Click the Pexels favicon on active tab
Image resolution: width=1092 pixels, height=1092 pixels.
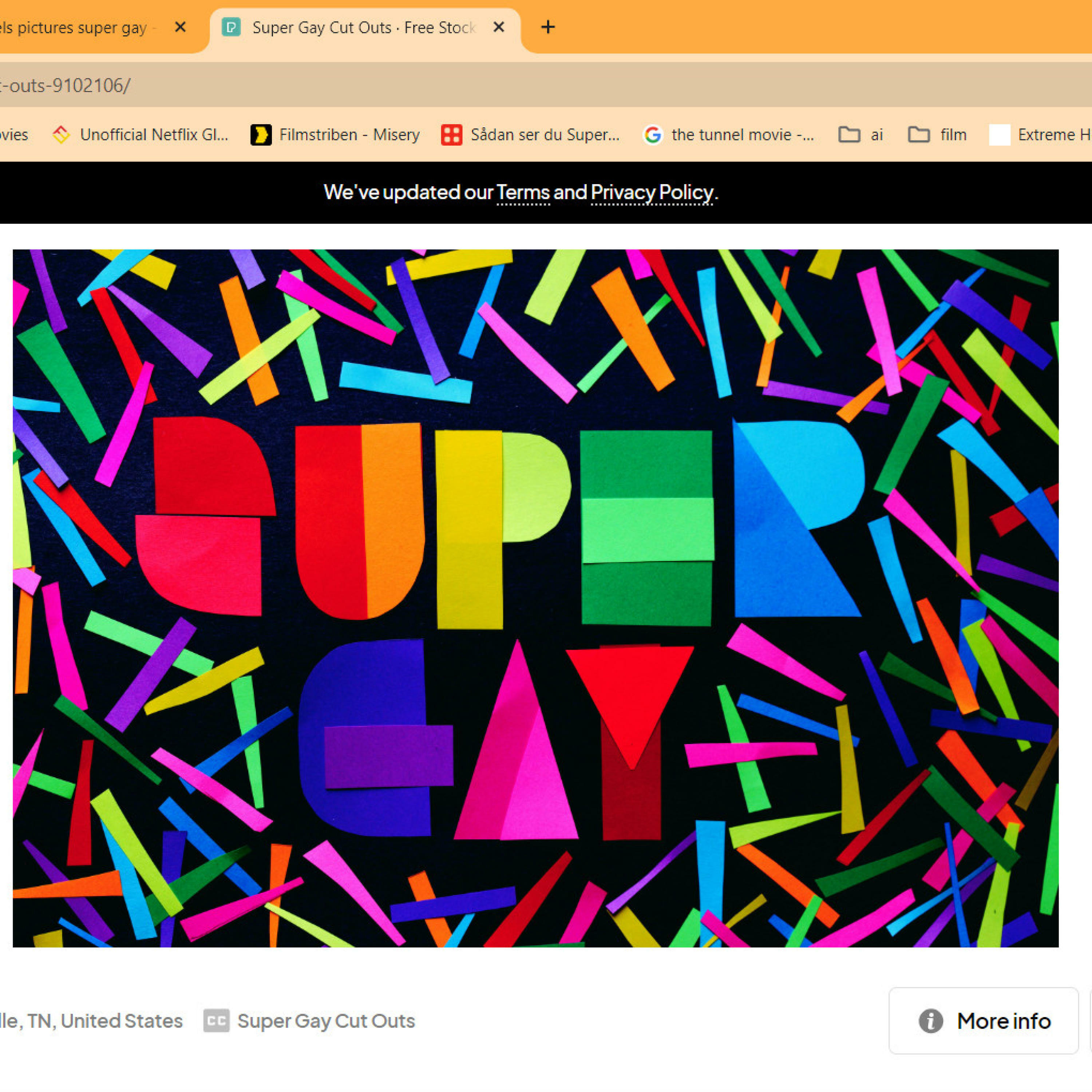click(231, 27)
